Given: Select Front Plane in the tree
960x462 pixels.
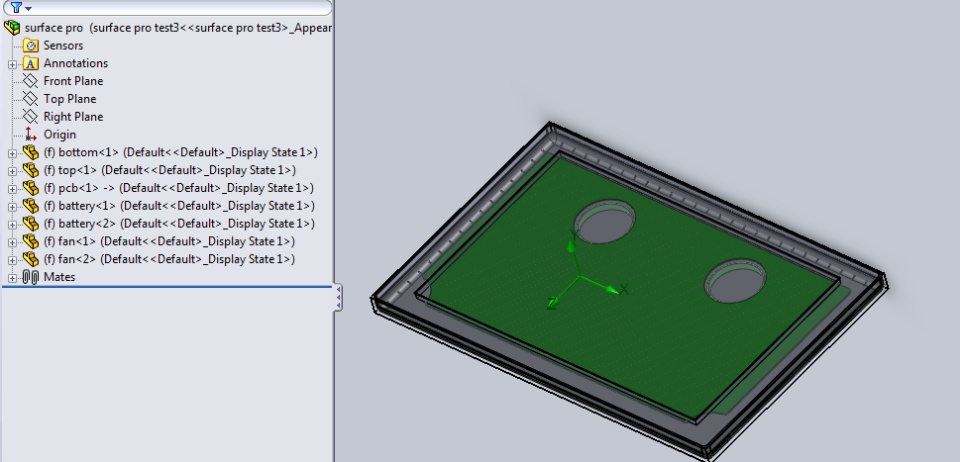Looking at the screenshot, I should (x=73, y=81).
